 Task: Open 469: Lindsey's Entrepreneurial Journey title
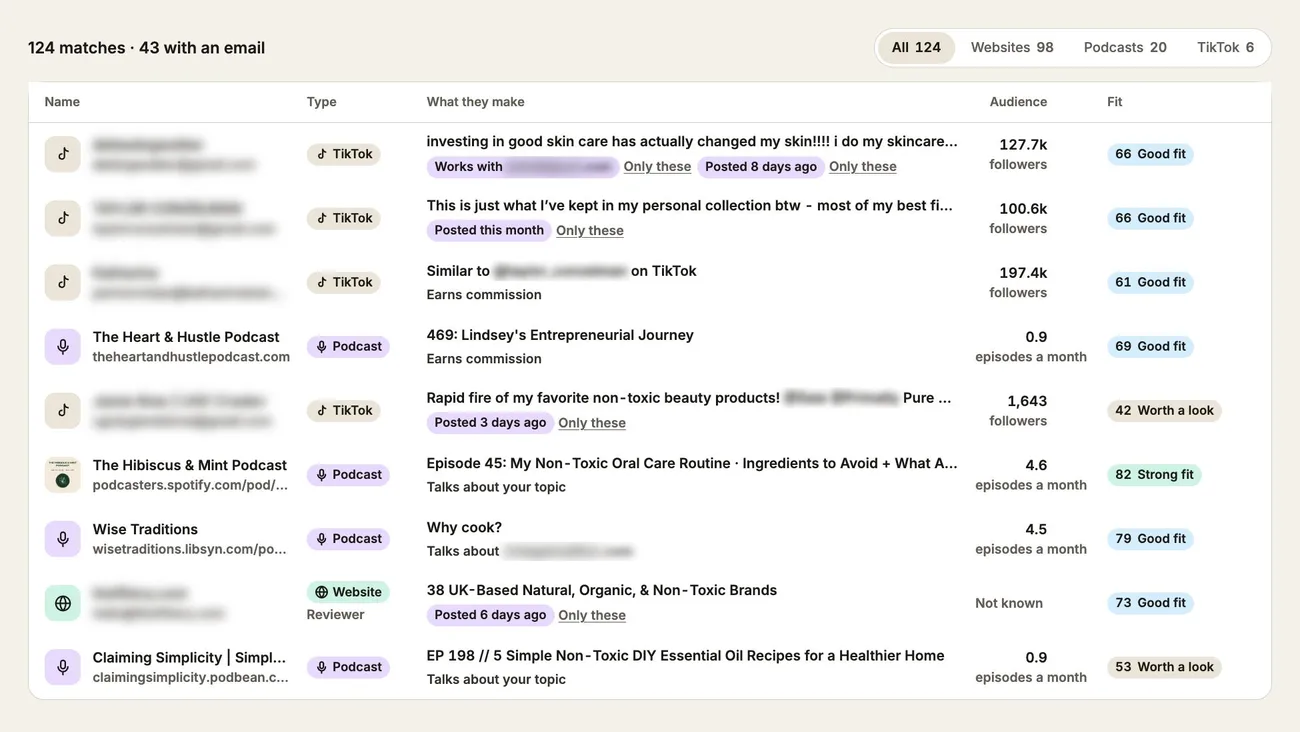560,335
